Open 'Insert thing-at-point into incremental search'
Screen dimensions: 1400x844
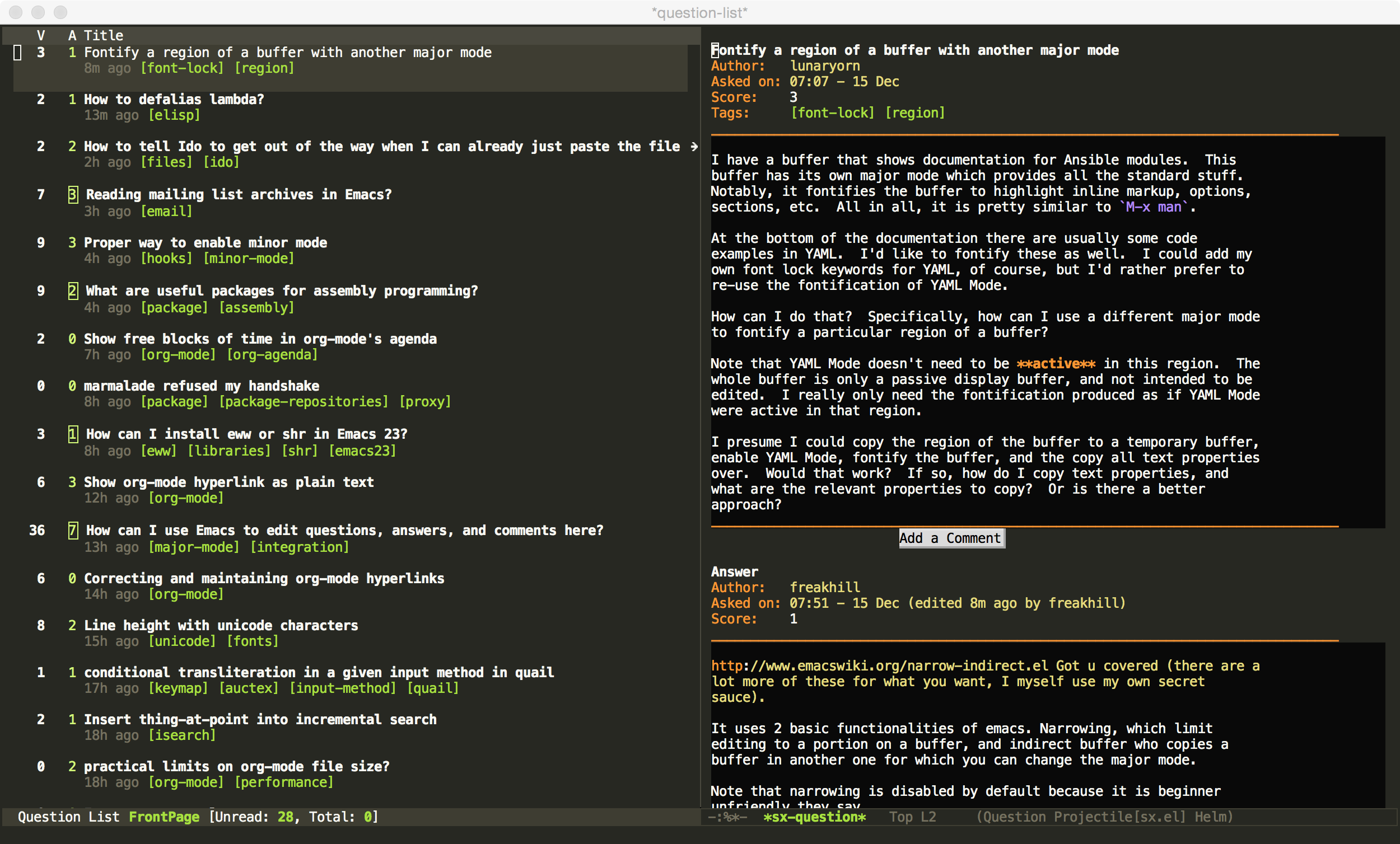[260, 720]
